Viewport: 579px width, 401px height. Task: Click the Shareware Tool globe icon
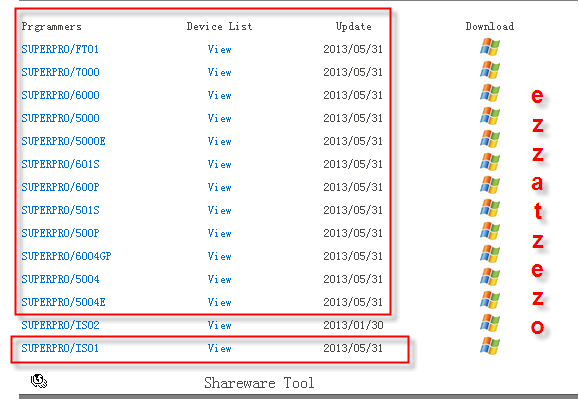tap(39, 381)
